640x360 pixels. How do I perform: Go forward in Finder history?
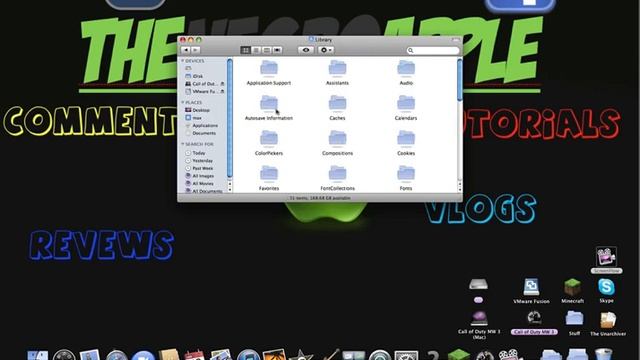pos(196,50)
